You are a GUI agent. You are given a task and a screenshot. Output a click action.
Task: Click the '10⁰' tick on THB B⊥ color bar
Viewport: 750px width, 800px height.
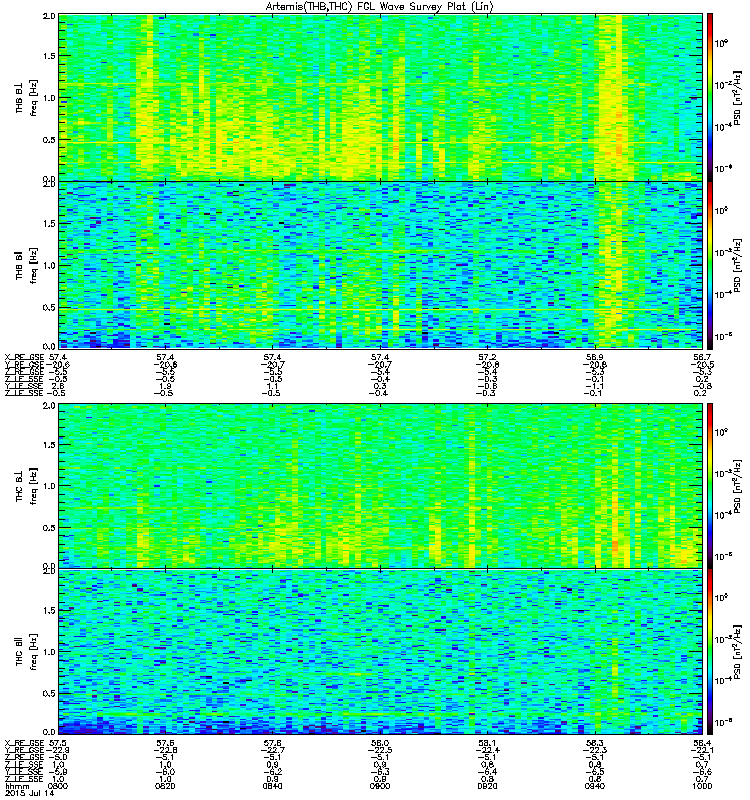(x=720, y=43)
